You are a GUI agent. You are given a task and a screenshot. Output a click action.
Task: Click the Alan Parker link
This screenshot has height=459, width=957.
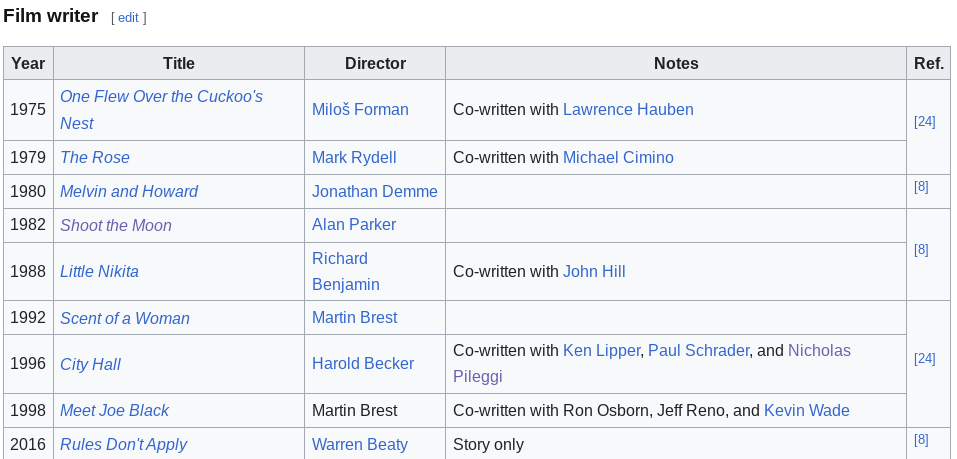[354, 225]
